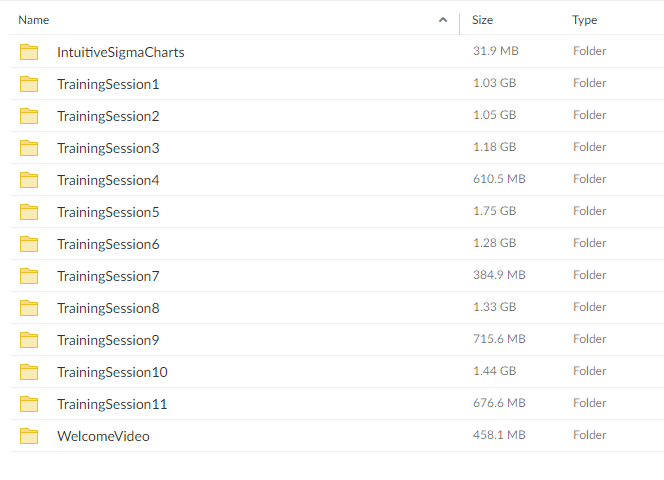
Task: Open the TrainingSession2 folder name
Action: [x=108, y=116]
